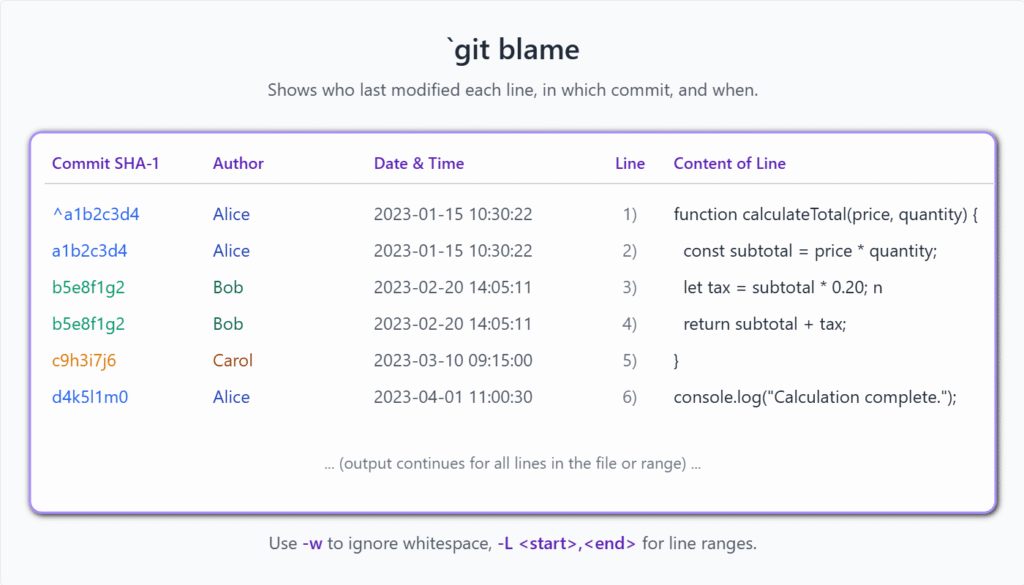The image size is (1024, 585).
Task: Click commit b5e8f1g2 on line 4
Action: (x=88, y=324)
